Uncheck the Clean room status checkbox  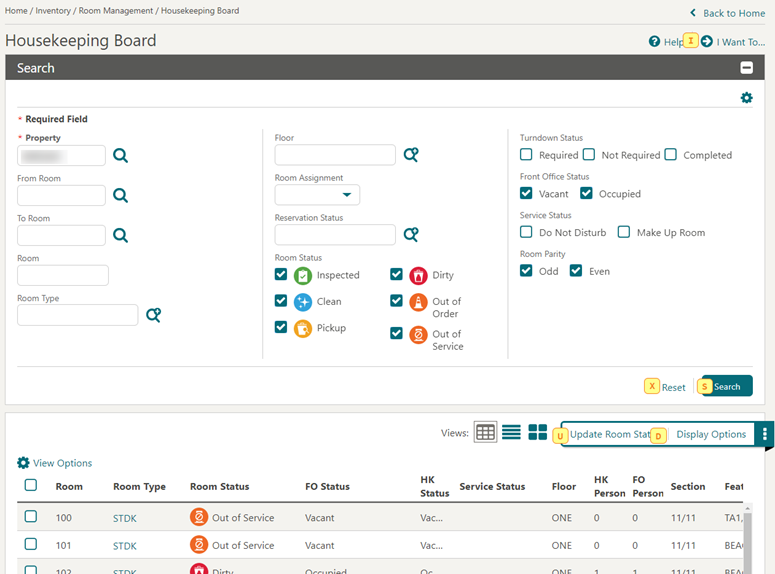tap(281, 301)
